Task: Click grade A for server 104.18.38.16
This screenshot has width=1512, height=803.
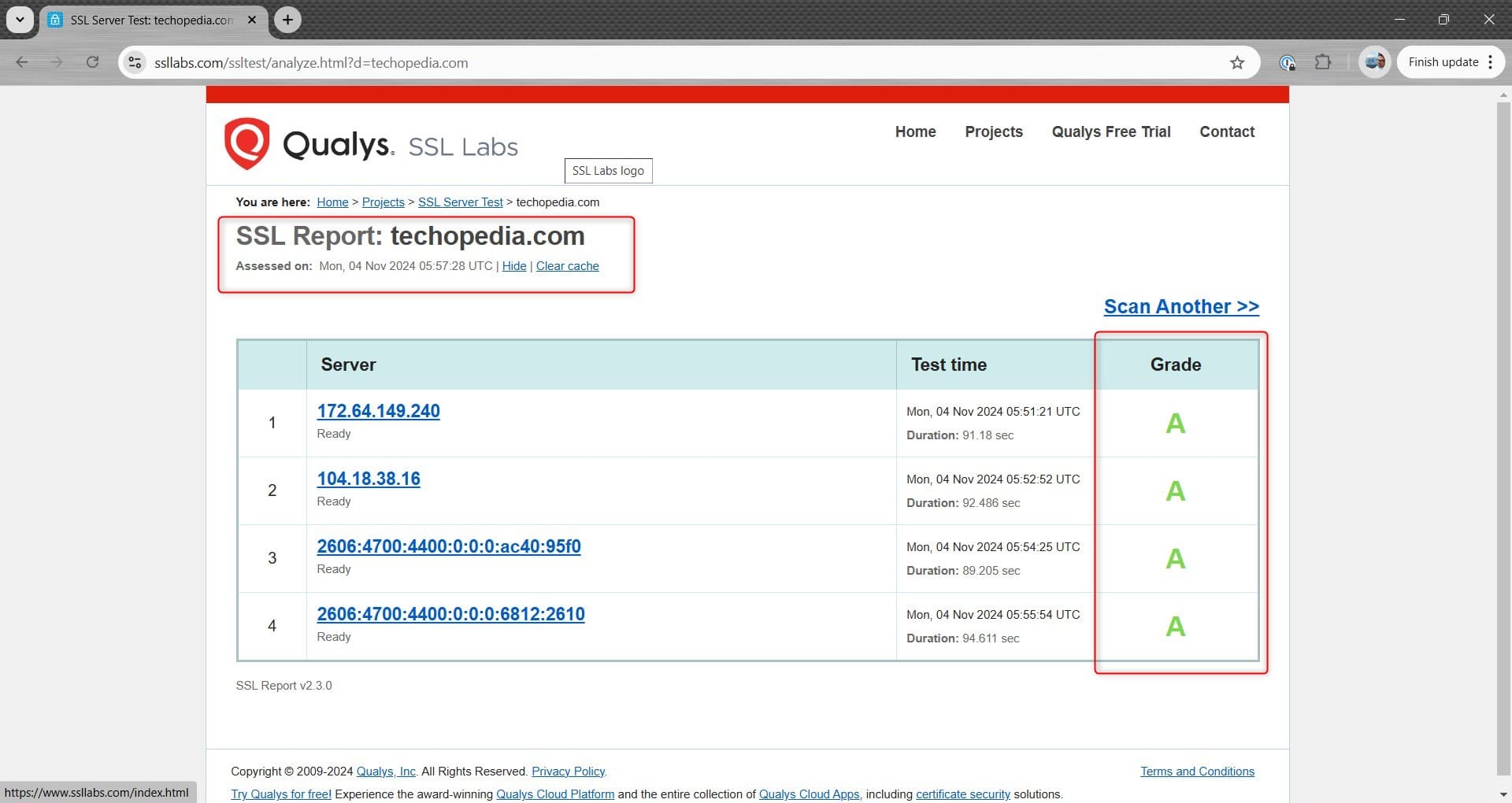Action: pyautogui.click(x=1176, y=491)
